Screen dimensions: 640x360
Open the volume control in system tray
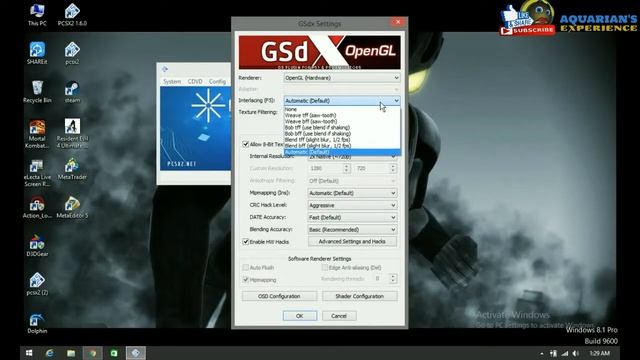coord(576,353)
